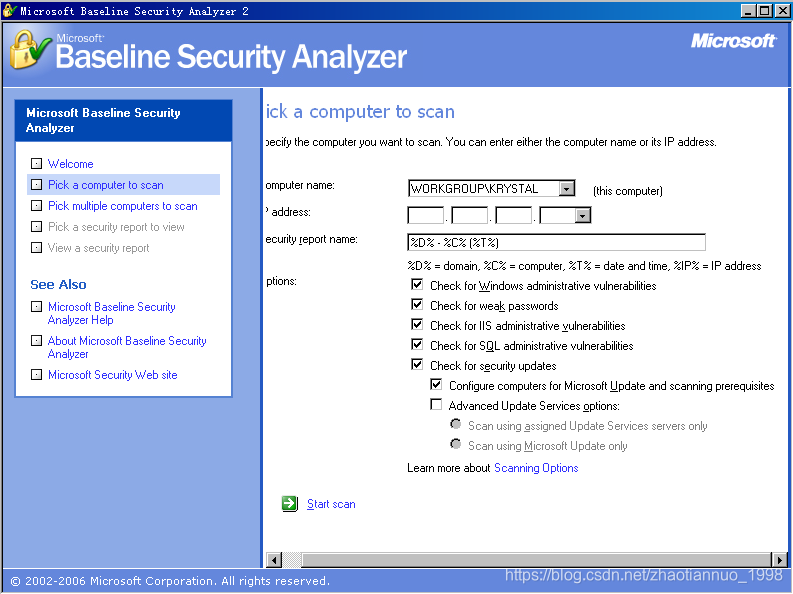Visit the Microsoft Security Web site link
The width and height of the screenshot is (793, 594).
(x=113, y=375)
